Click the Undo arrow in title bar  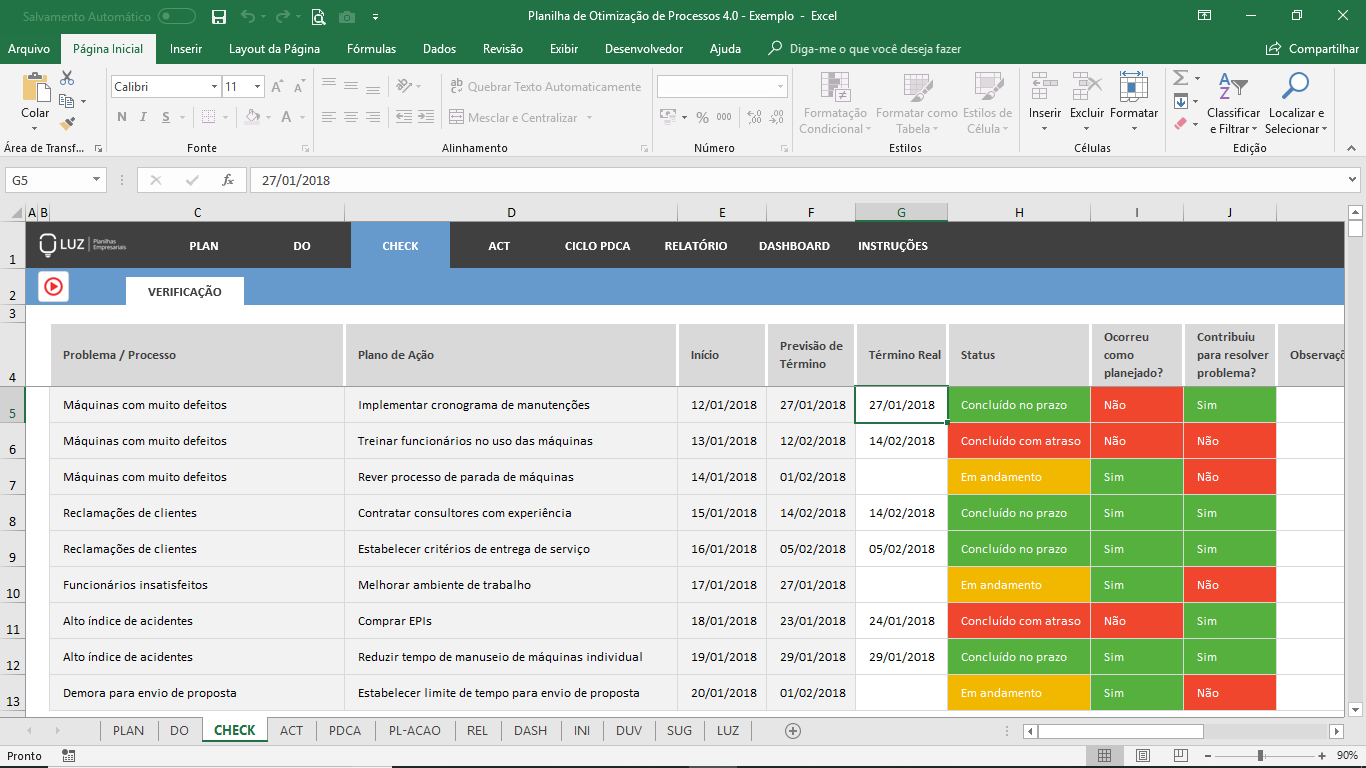coord(247,16)
